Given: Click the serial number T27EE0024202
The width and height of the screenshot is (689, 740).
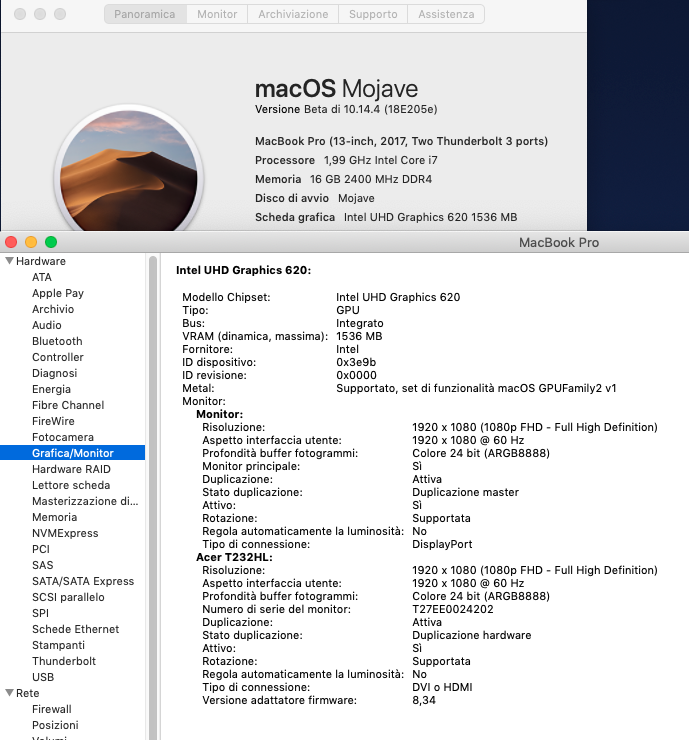Looking at the screenshot, I should point(453,609).
